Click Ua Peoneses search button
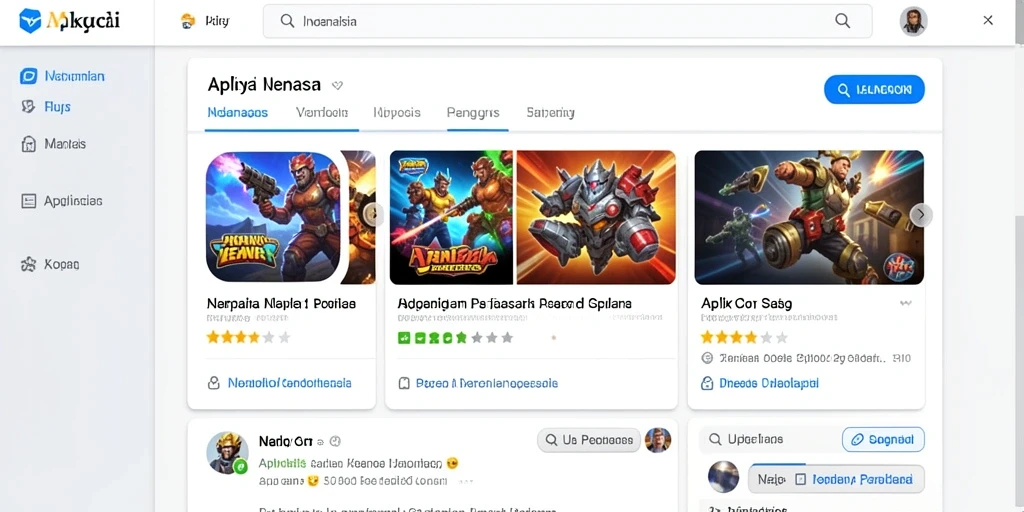The image size is (1024, 512). click(x=588, y=440)
